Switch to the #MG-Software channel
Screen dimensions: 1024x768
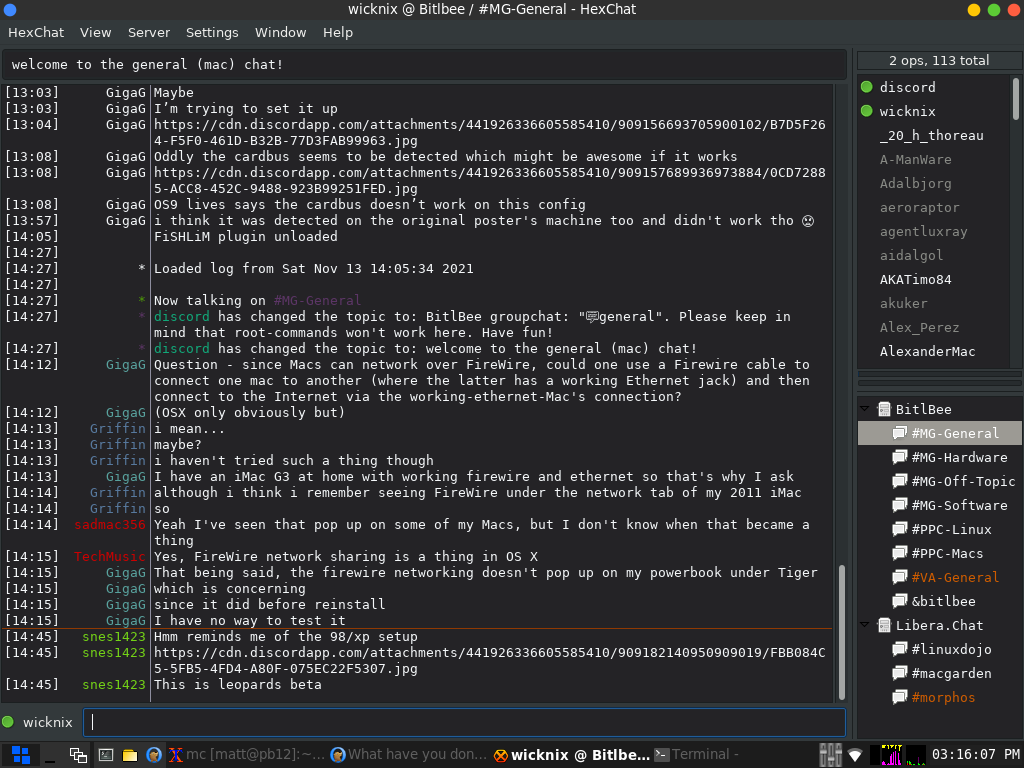point(959,506)
